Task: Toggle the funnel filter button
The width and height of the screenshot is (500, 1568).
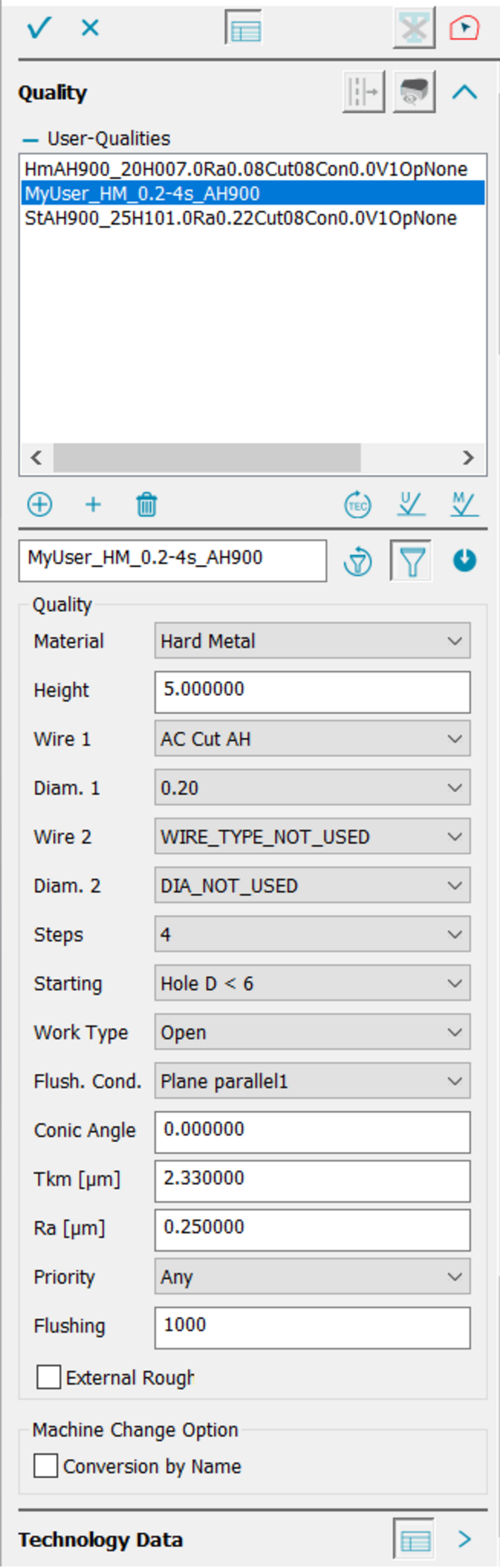Action: click(x=411, y=561)
